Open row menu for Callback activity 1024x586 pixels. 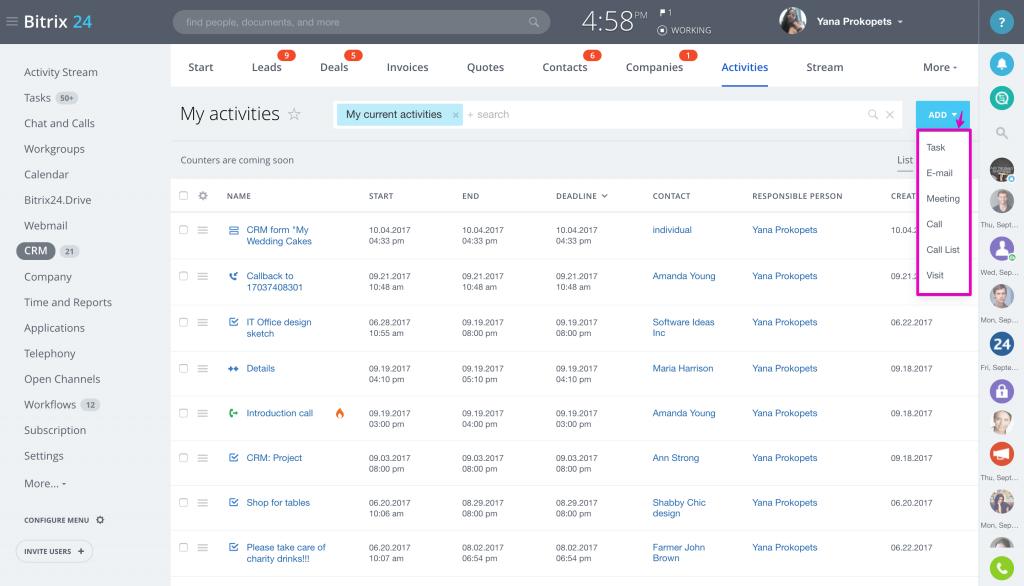tap(203, 276)
